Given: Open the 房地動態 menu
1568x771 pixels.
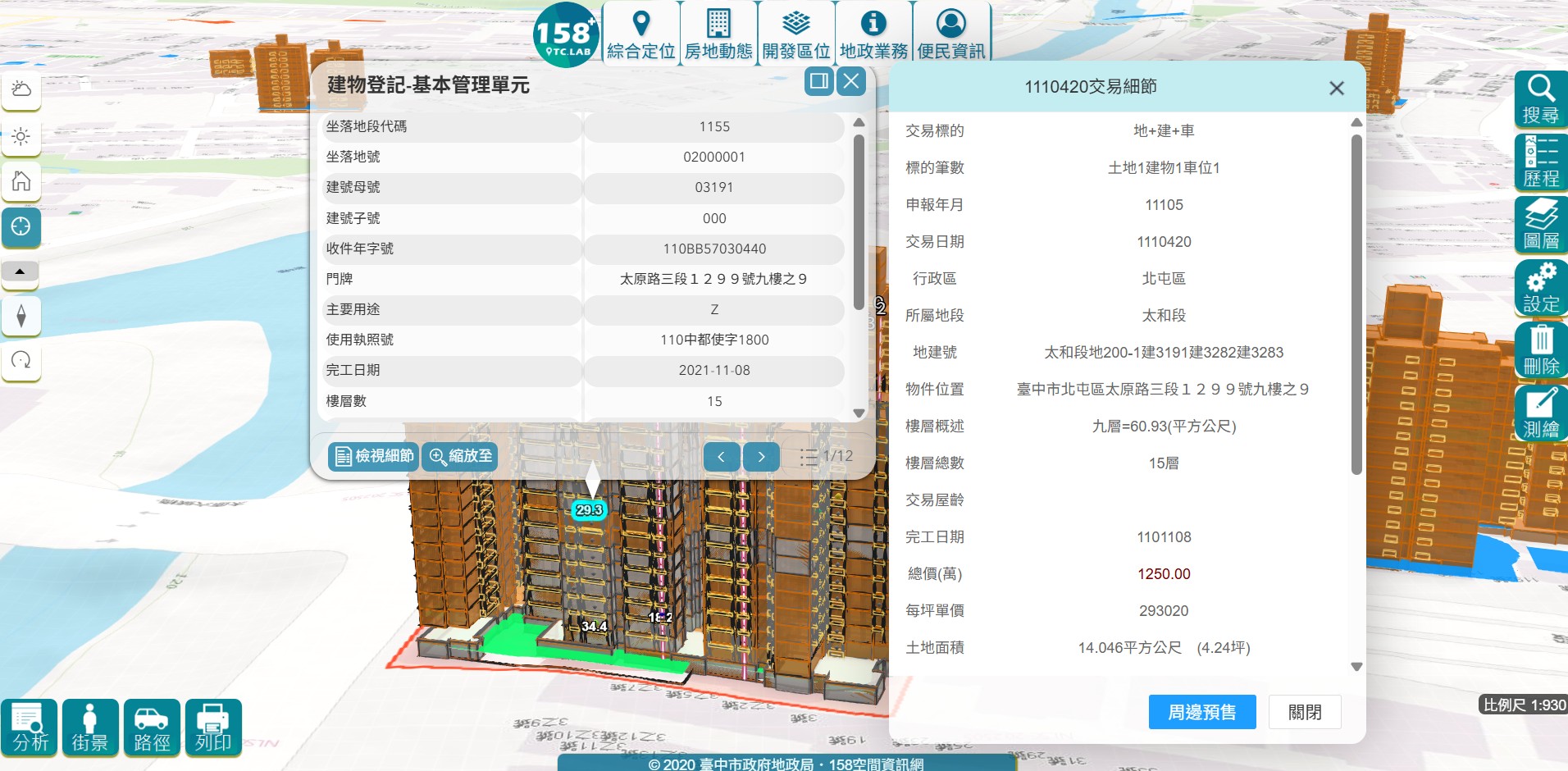Looking at the screenshot, I should (x=718, y=33).
